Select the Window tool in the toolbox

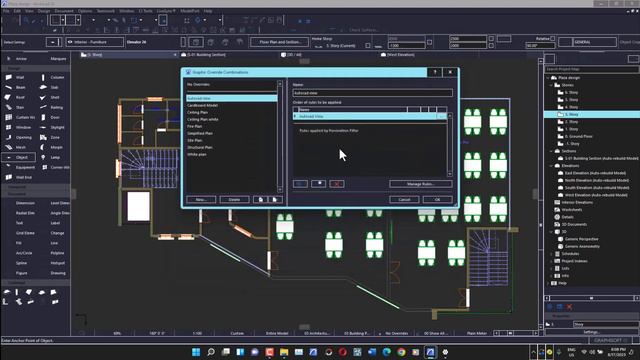coord(19,127)
